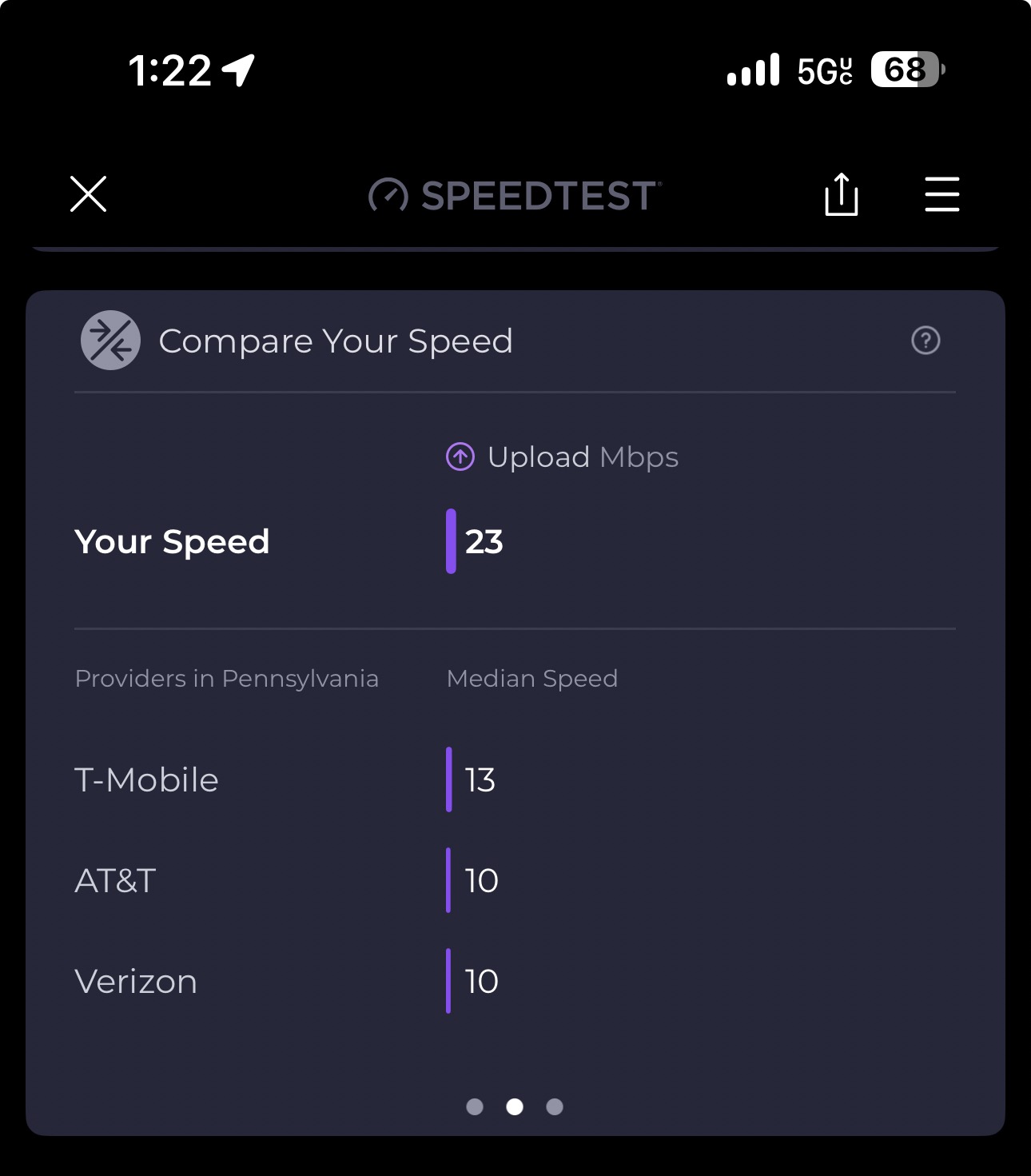Tap the Your Speed 23 bar
Screen dimensions: 1031x1176
click(x=475, y=541)
